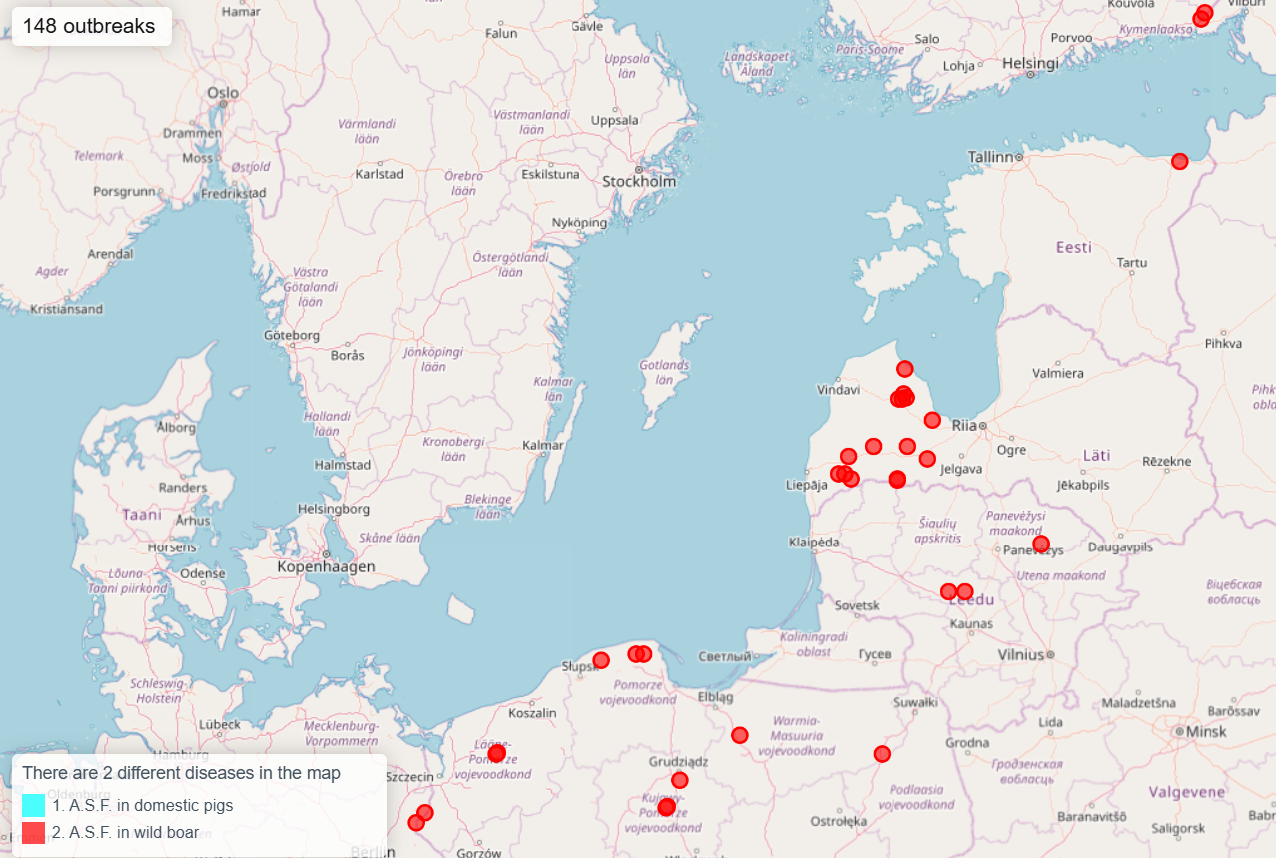
Task: Click the Helsingi city label
Action: tap(1030, 63)
